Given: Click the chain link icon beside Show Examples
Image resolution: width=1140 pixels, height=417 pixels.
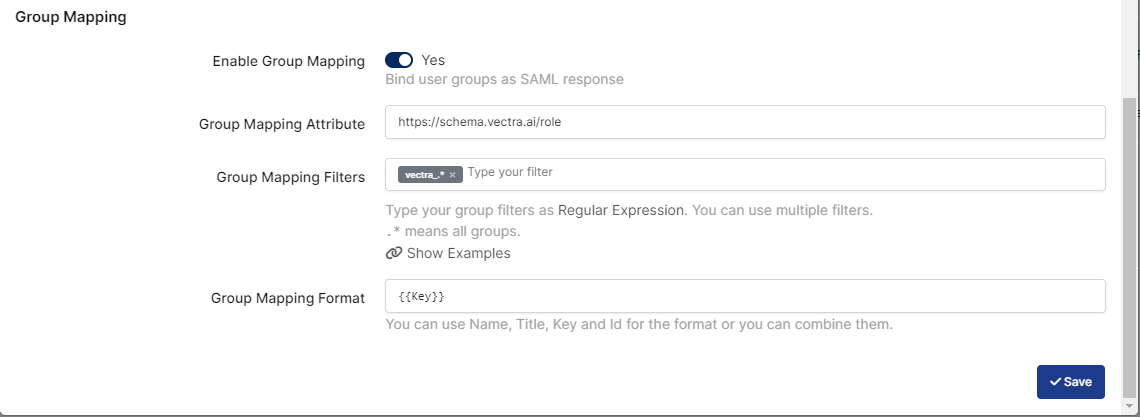Looking at the screenshot, I should (393, 253).
